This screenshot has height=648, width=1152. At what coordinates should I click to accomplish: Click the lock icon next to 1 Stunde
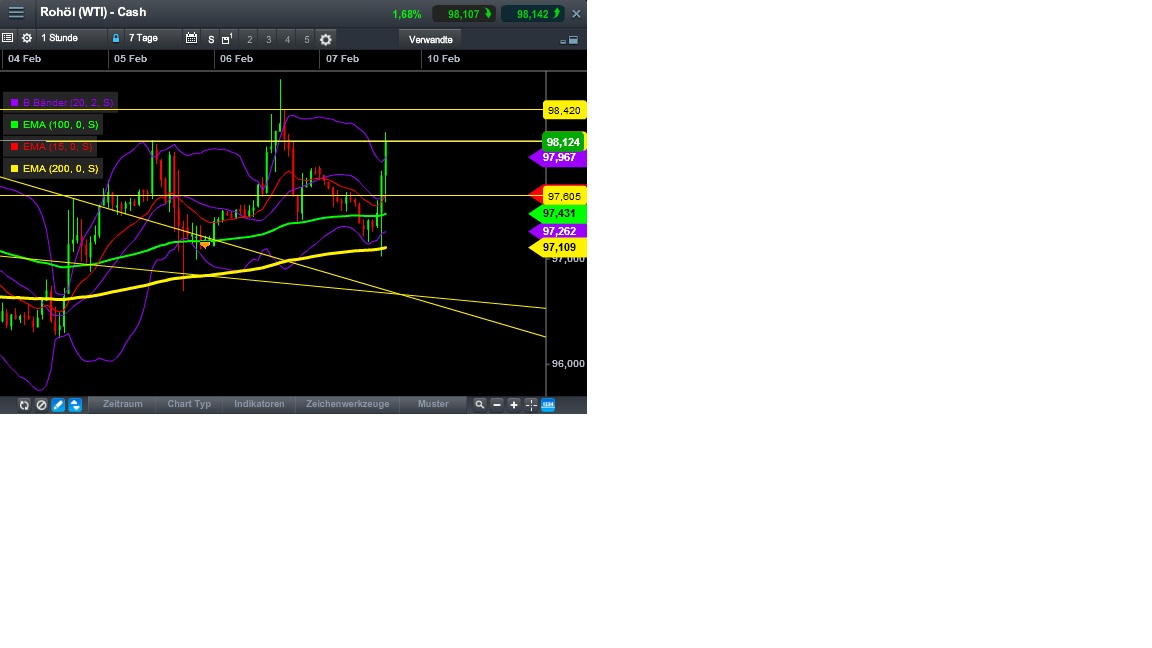(116, 38)
